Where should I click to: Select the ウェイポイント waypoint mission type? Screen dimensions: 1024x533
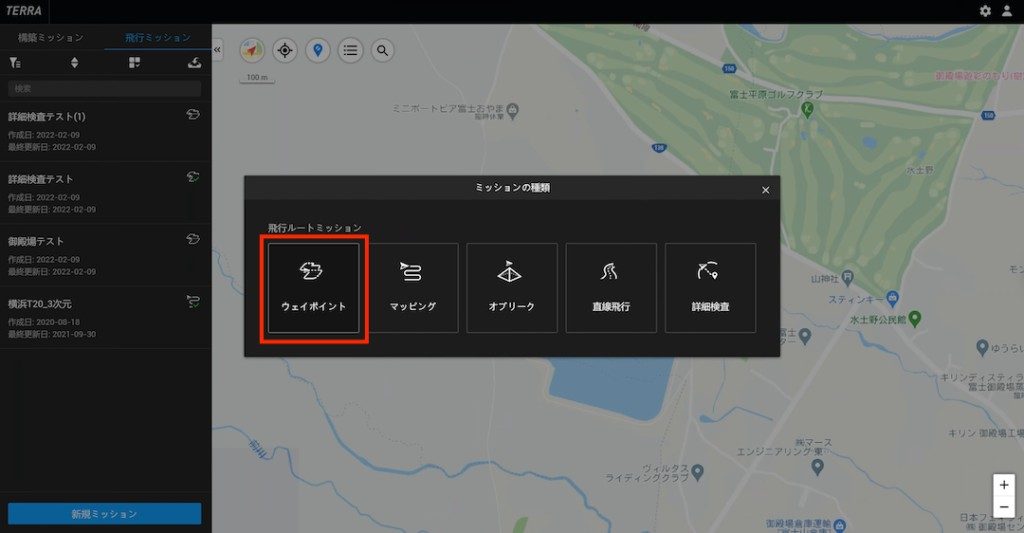coord(314,288)
